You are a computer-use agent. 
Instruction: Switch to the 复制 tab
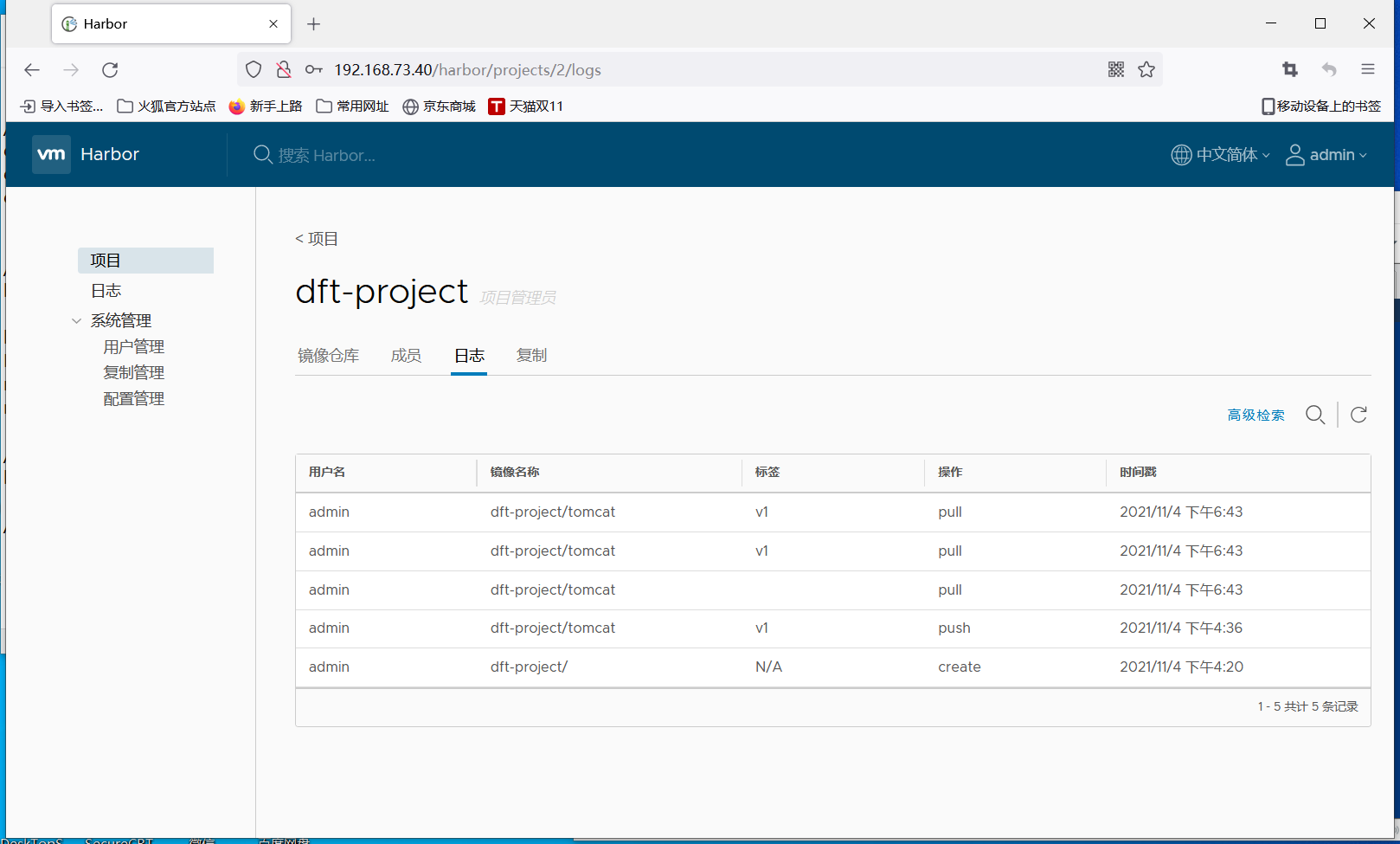pyautogui.click(x=531, y=356)
